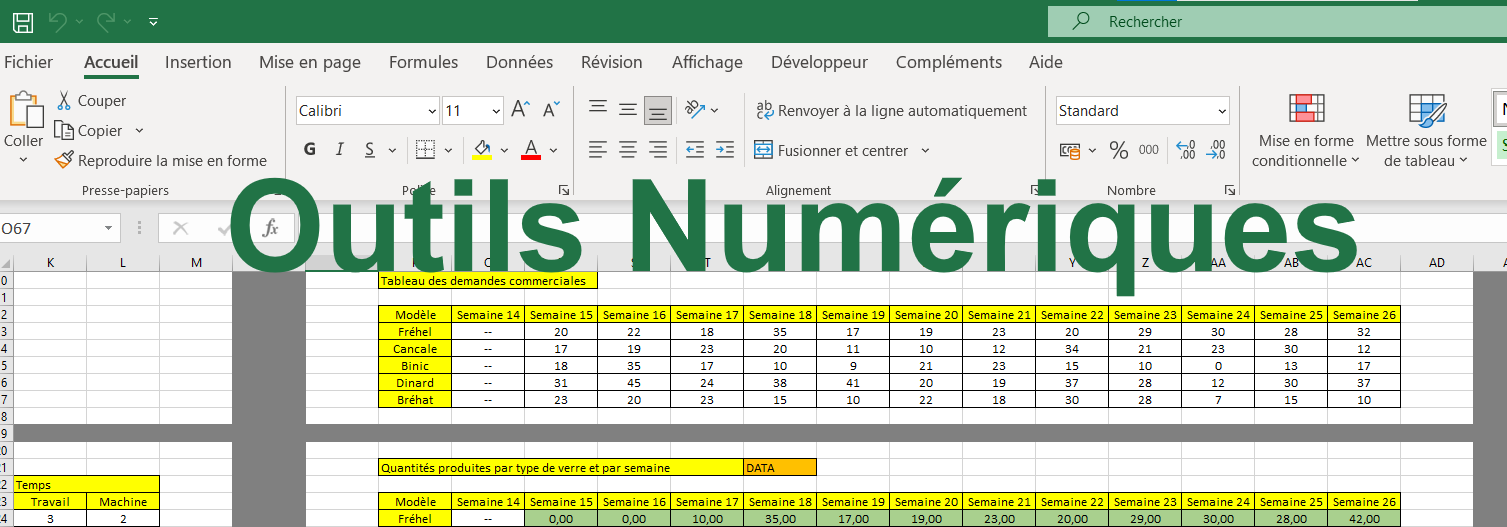
Task: Open the Calibri font name dropdown
Action: point(432,111)
